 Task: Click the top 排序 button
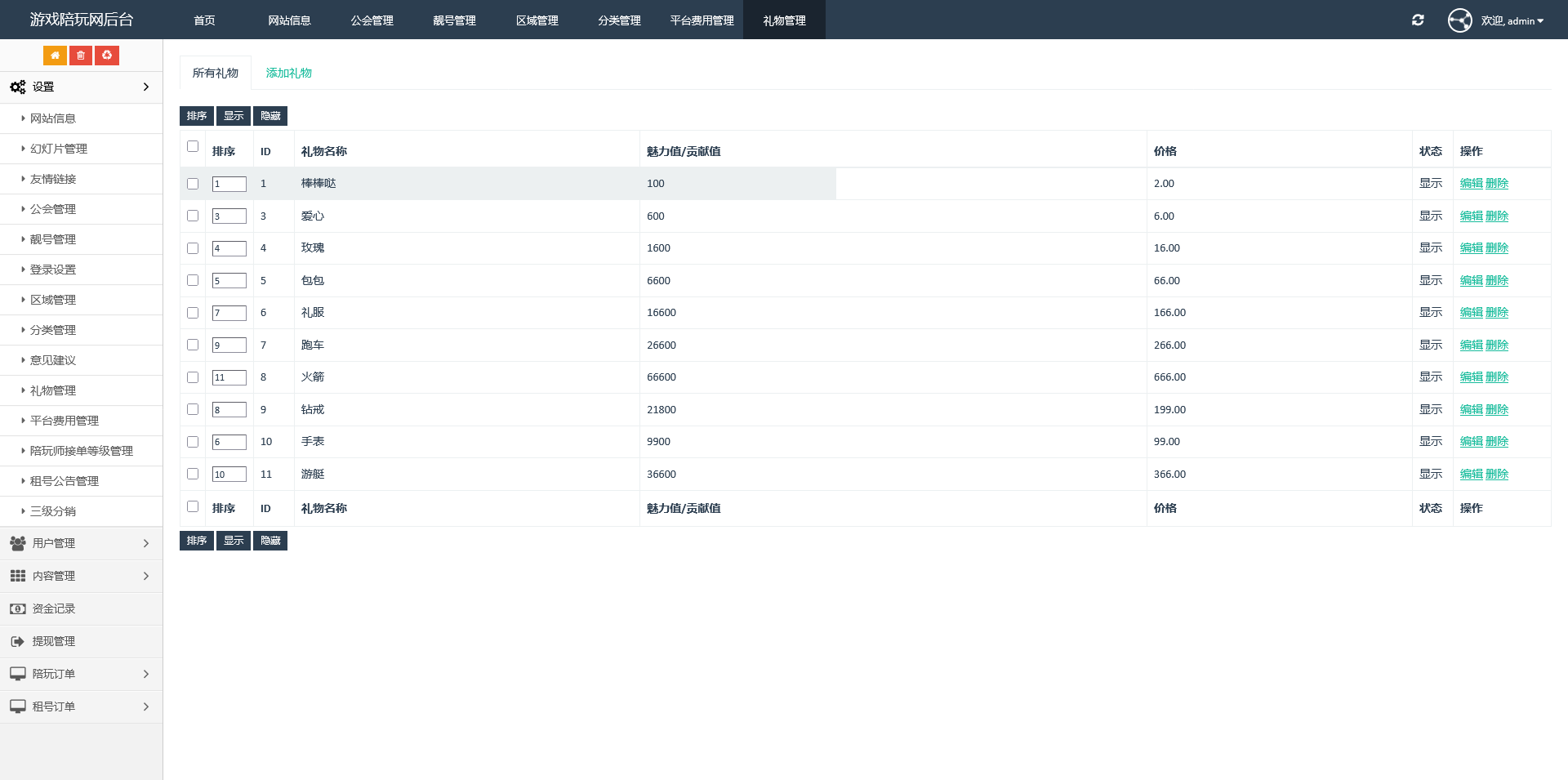[x=197, y=116]
